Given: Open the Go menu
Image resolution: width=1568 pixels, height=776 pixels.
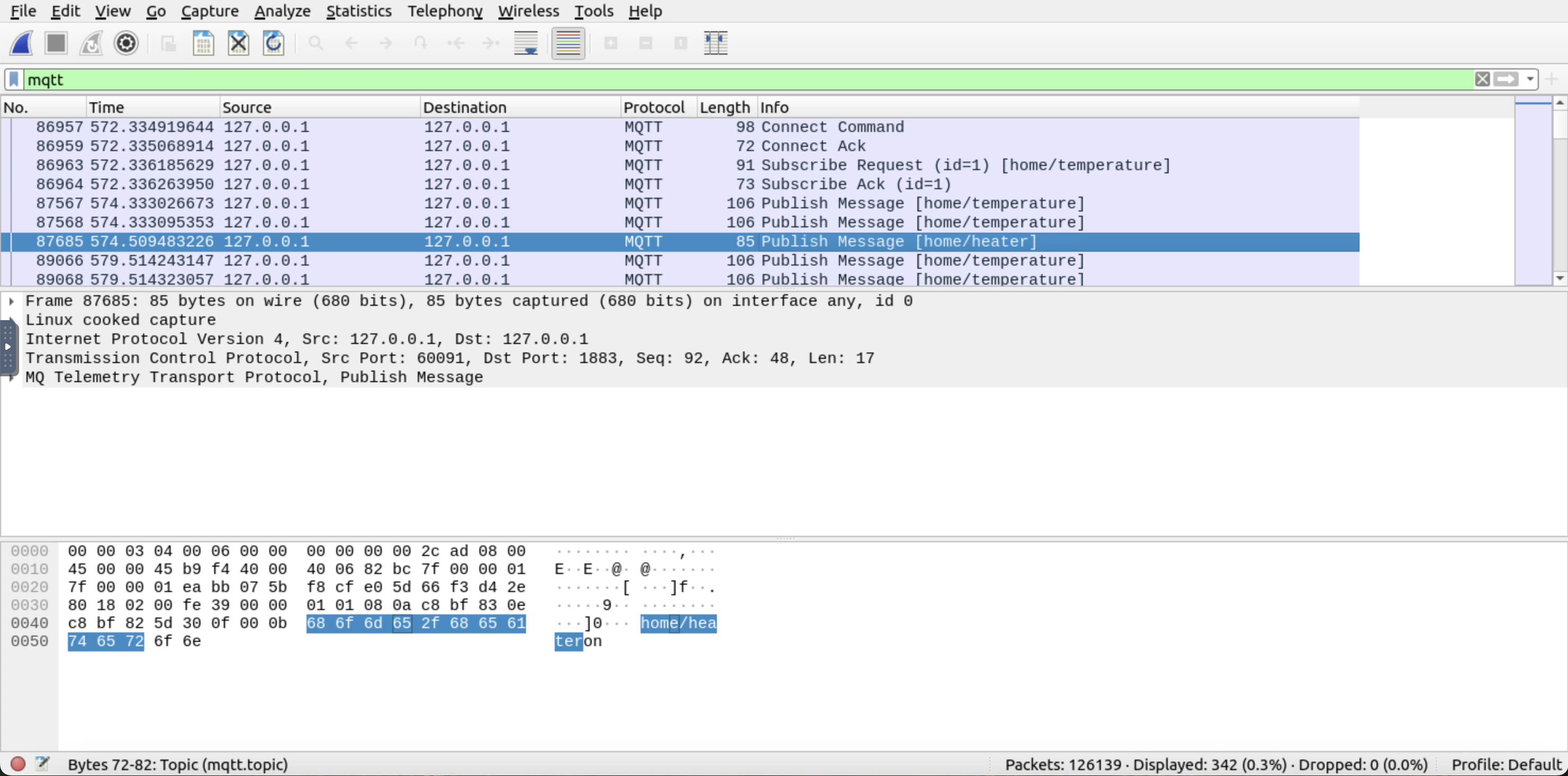Looking at the screenshot, I should (156, 11).
